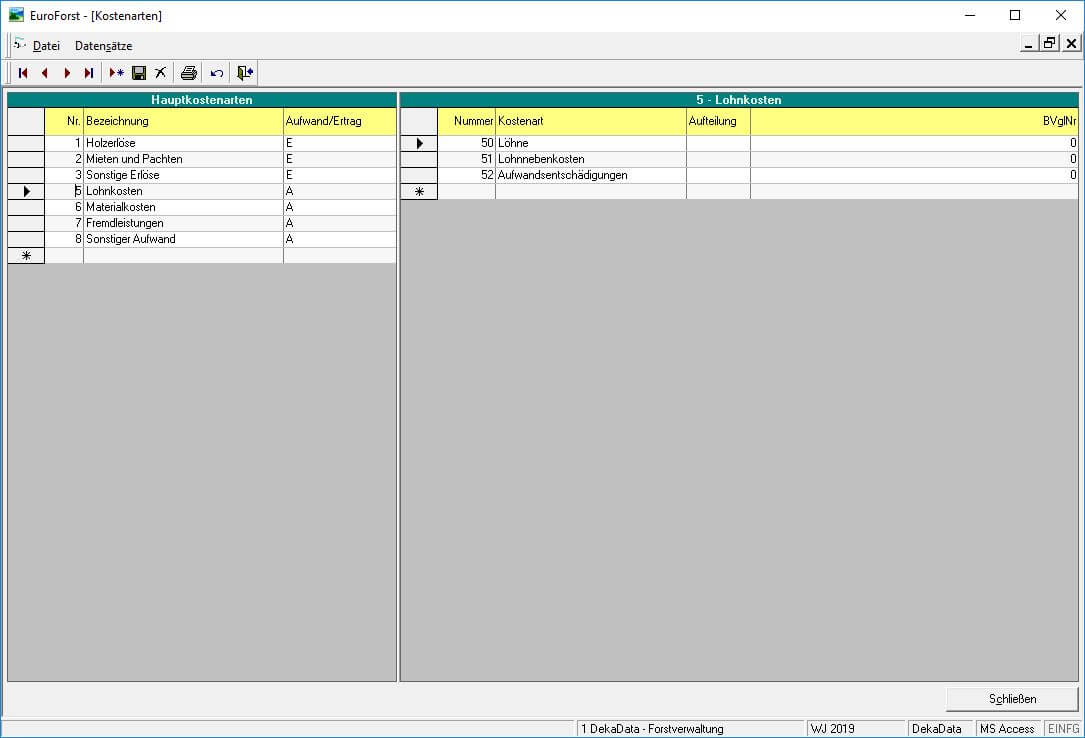Viewport: 1085px width, 738px height.
Task: Open the Datei menu
Action: click(x=46, y=46)
